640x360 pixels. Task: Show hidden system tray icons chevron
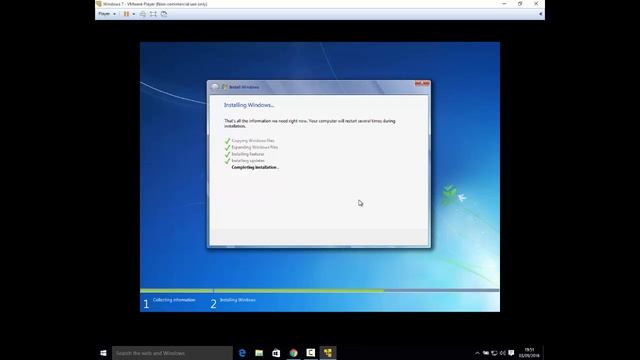click(477, 353)
